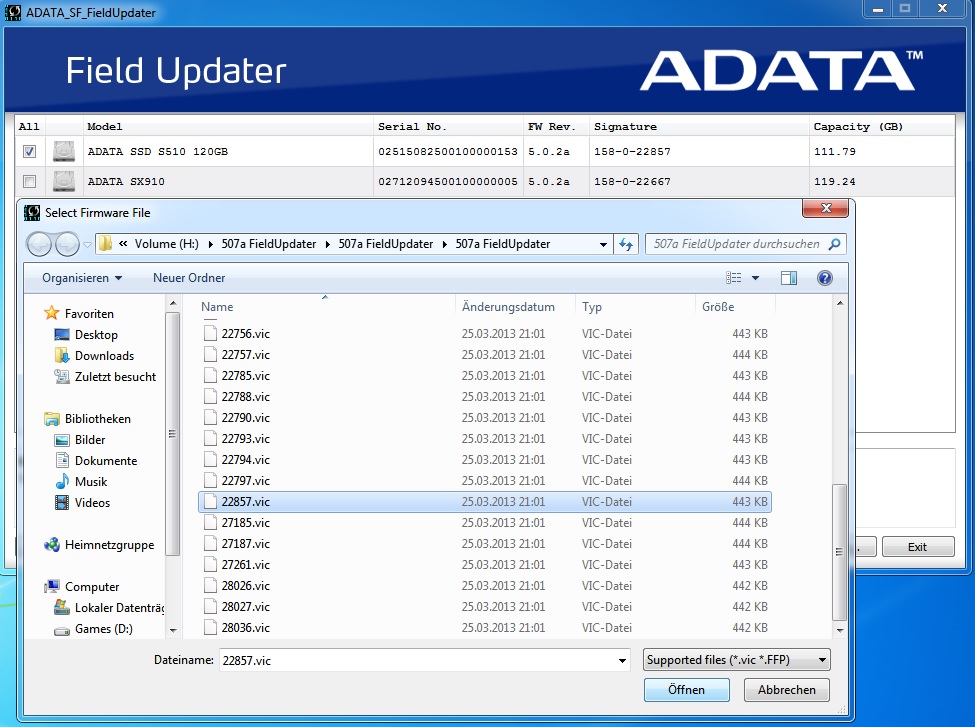Click the forward navigation arrow

pyautogui.click(x=67, y=244)
